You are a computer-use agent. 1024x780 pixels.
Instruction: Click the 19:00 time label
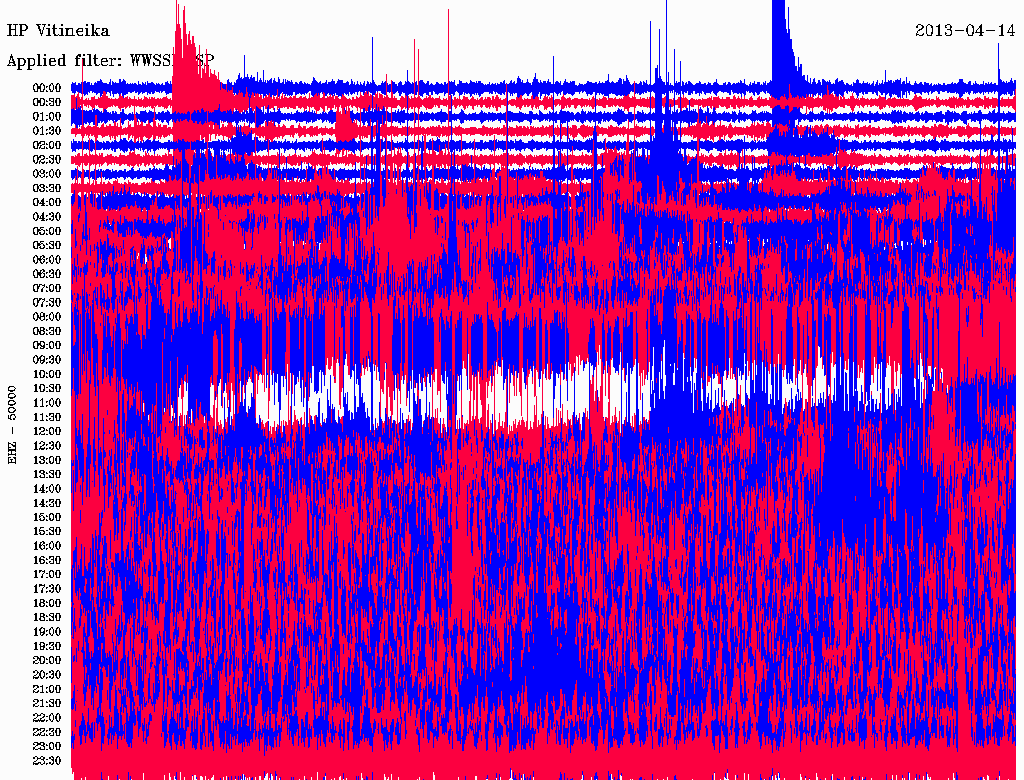[47, 632]
